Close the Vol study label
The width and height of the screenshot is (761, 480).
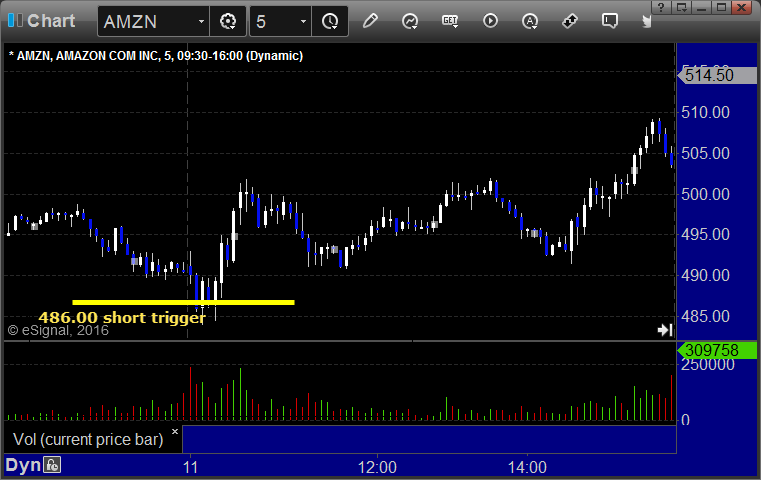coord(175,431)
